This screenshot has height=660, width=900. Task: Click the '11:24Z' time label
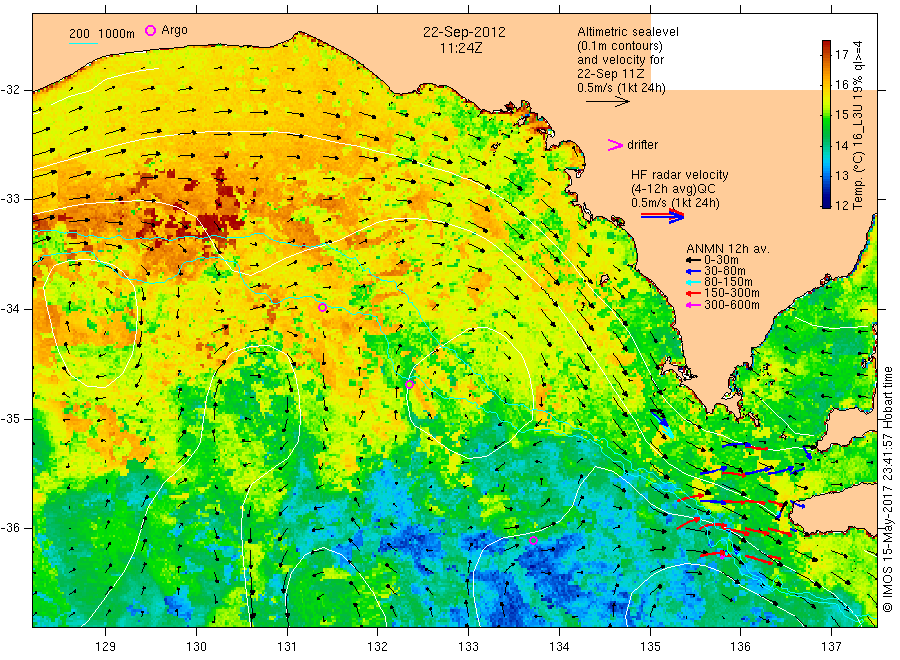point(461,48)
